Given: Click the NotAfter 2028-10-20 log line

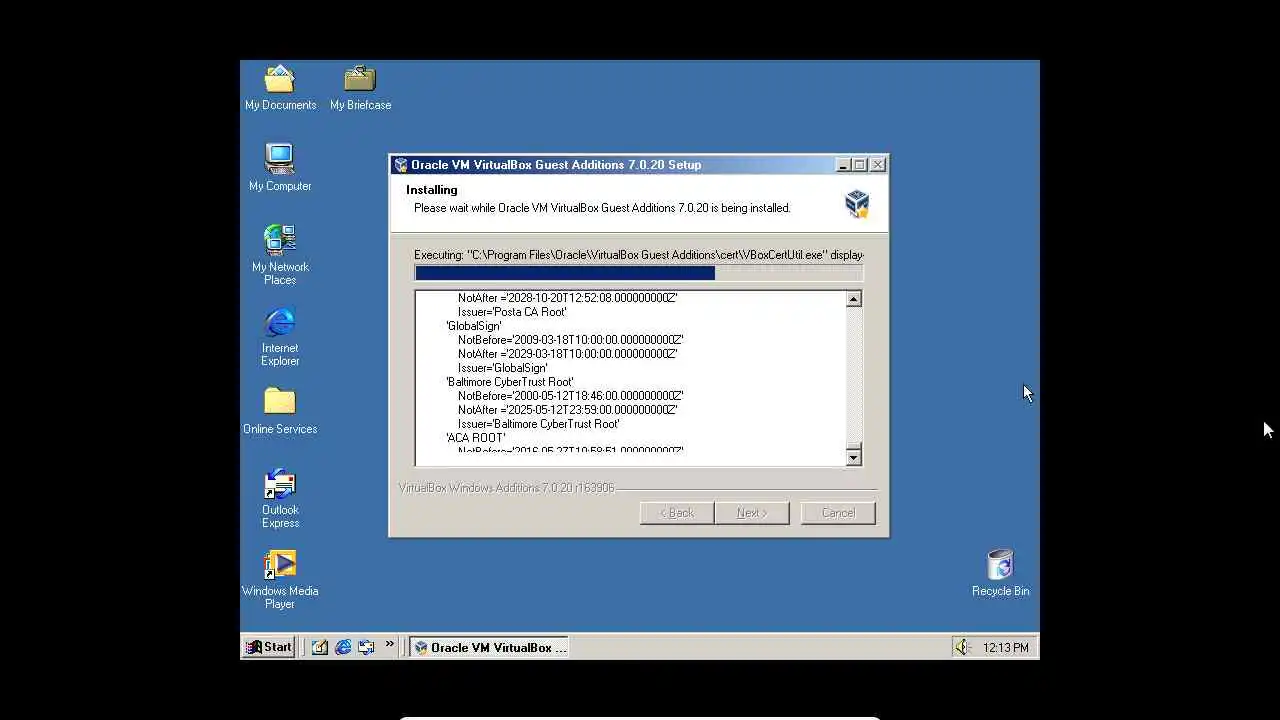Looking at the screenshot, I should [568, 298].
